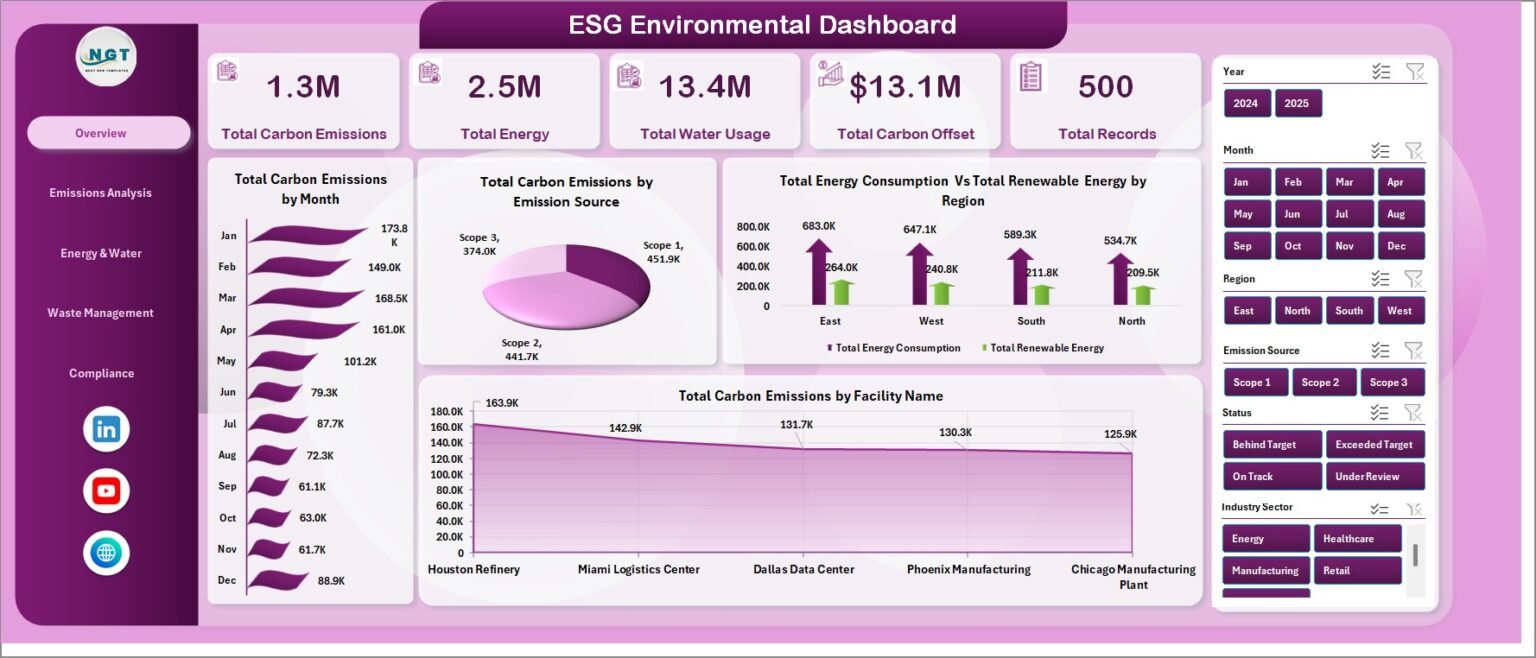Clear filter icon for Emission Source slicer
This screenshot has height=658, width=1536.
pos(1414,350)
